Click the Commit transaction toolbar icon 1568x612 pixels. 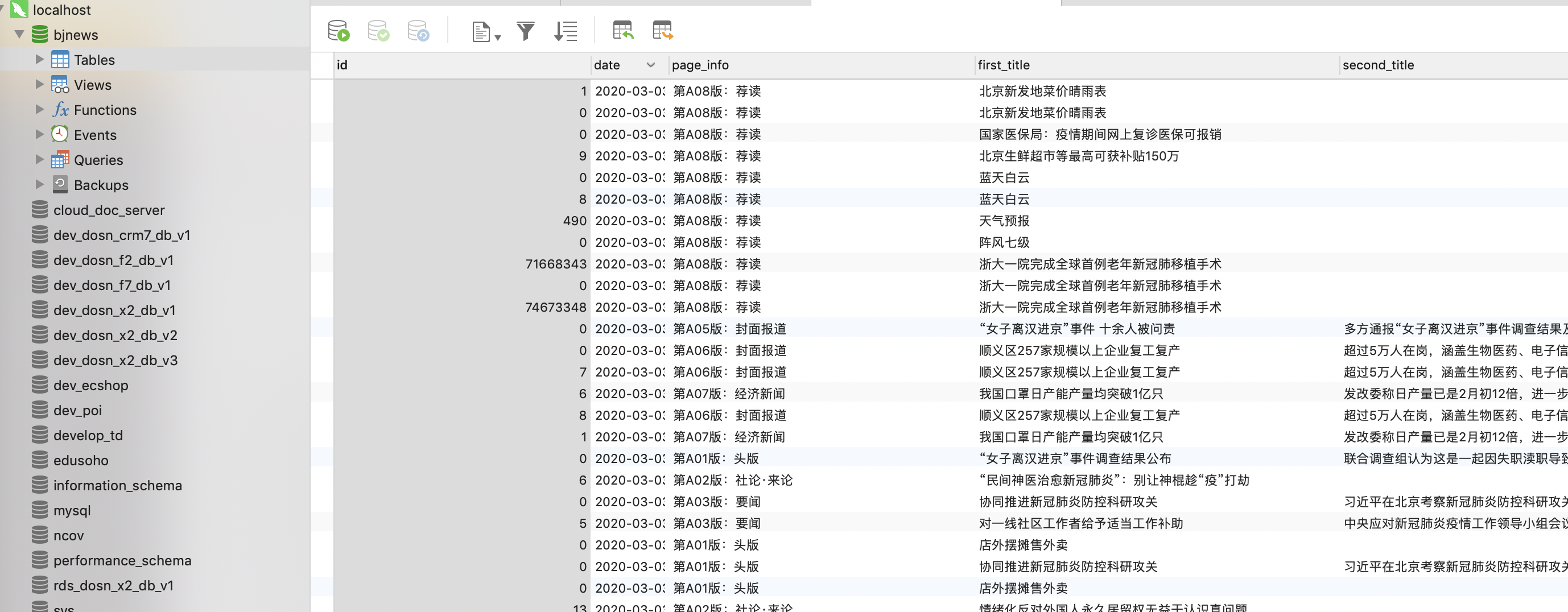point(378,30)
